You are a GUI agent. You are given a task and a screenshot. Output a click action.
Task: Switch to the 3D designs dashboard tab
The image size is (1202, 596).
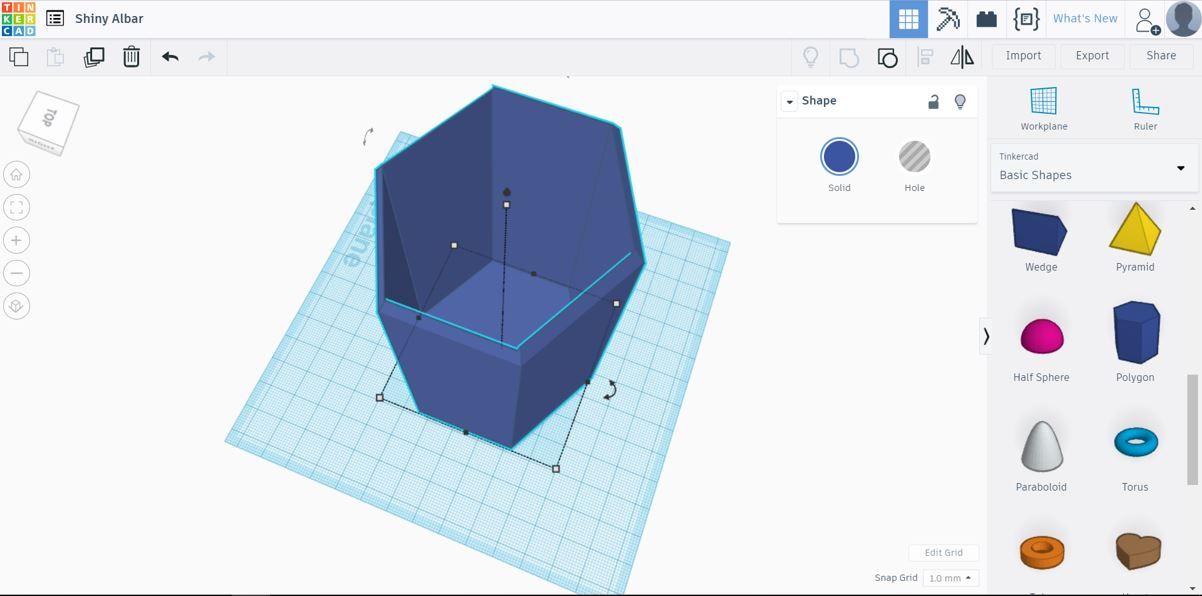tap(907, 18)
